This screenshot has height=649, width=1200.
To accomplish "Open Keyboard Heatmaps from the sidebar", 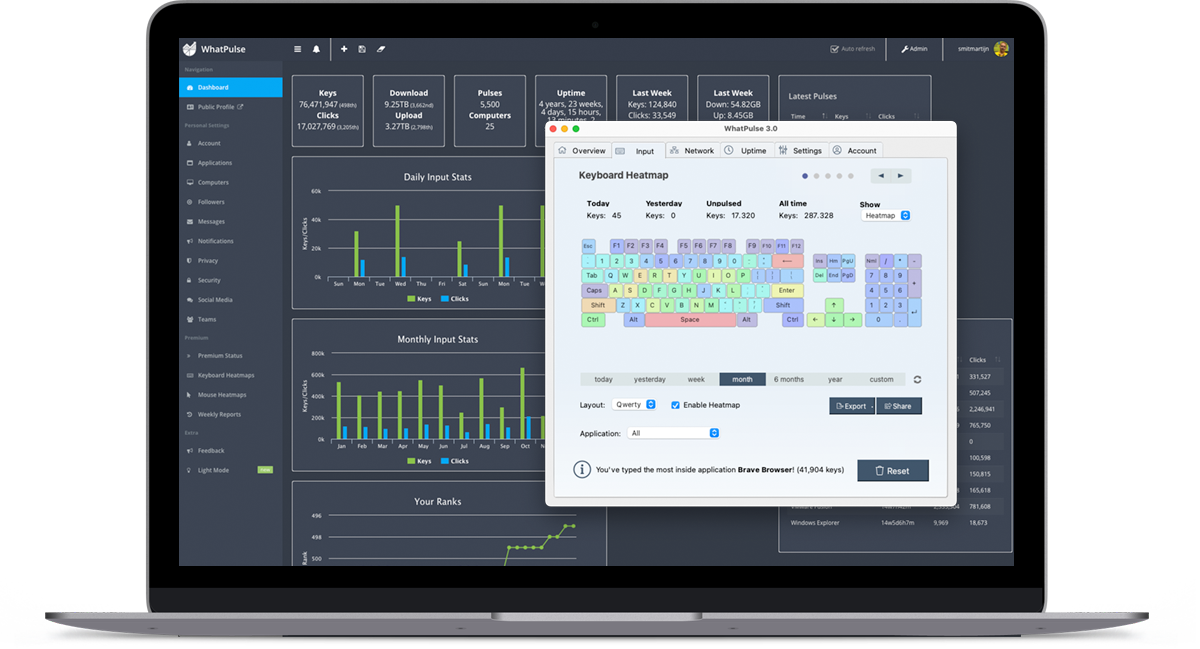I will [x=224, y=375].
